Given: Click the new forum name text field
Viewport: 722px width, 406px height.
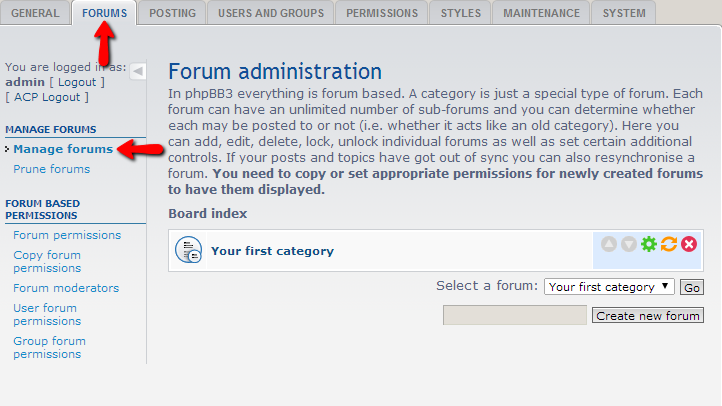Looking at the screenshot, I should pos(514,315).
